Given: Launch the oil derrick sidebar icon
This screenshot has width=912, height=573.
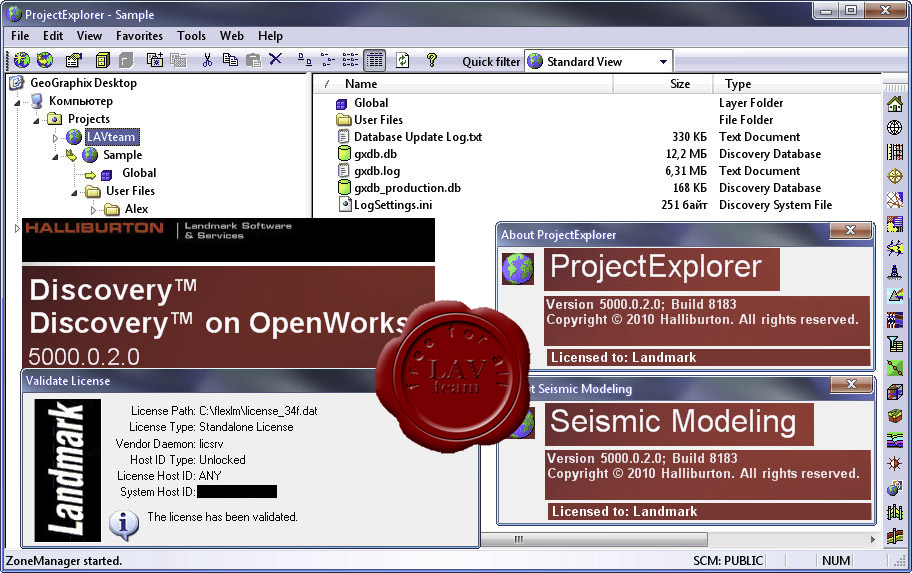Looking at the screenshot, I should [x=895, y=271].
